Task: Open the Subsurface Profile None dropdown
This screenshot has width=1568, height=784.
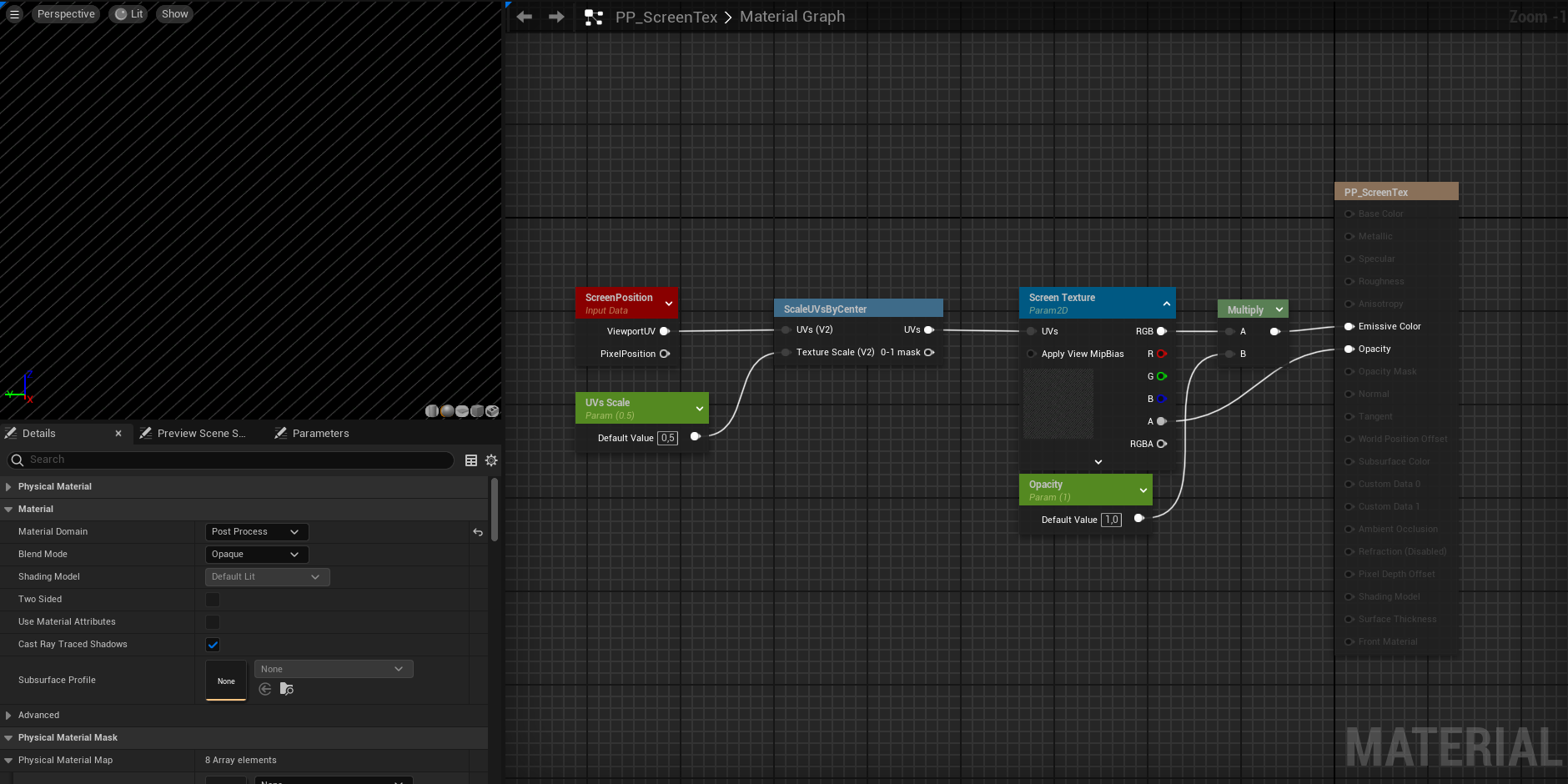Action: coord(334,669)
